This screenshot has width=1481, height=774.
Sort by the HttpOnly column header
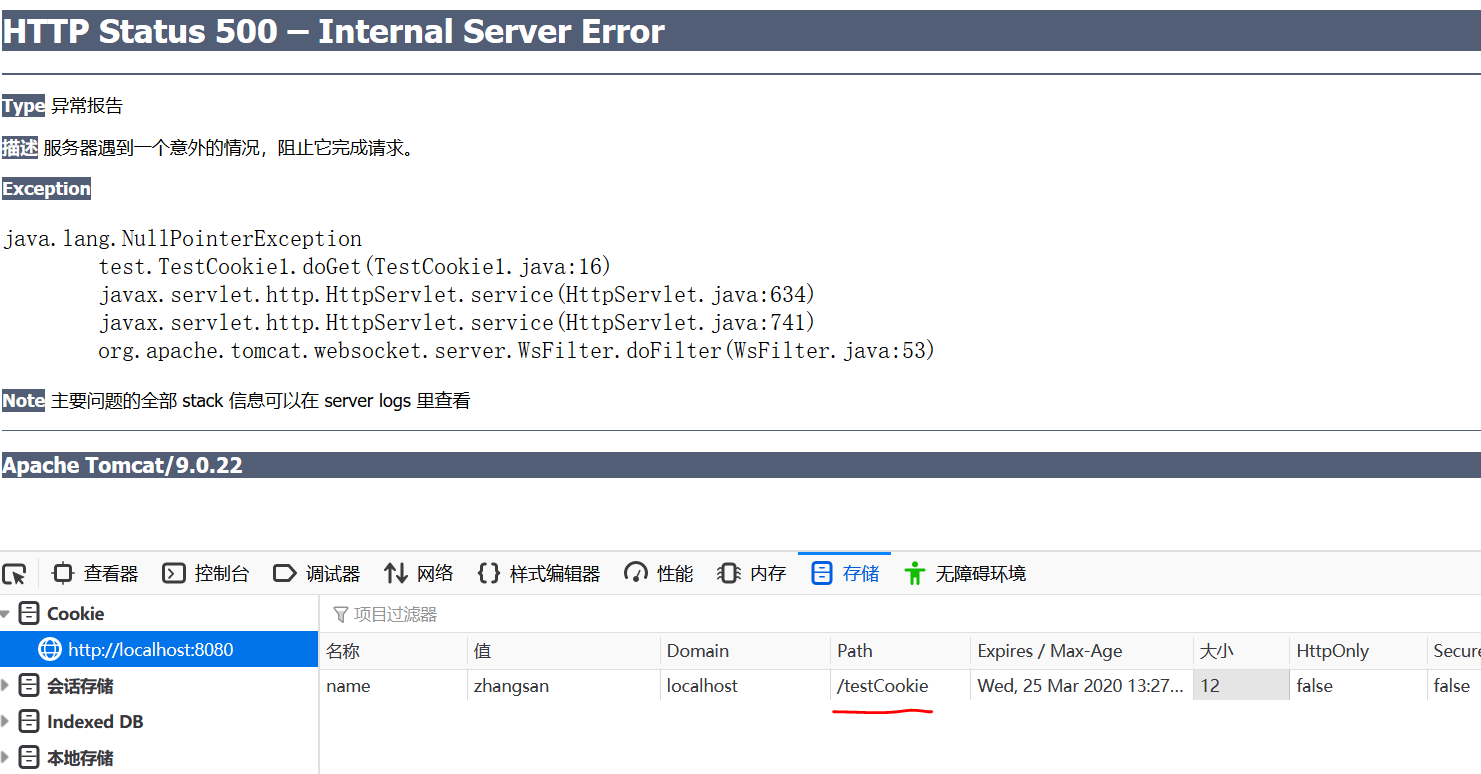pyautogui.click(x=1357, y=651)
